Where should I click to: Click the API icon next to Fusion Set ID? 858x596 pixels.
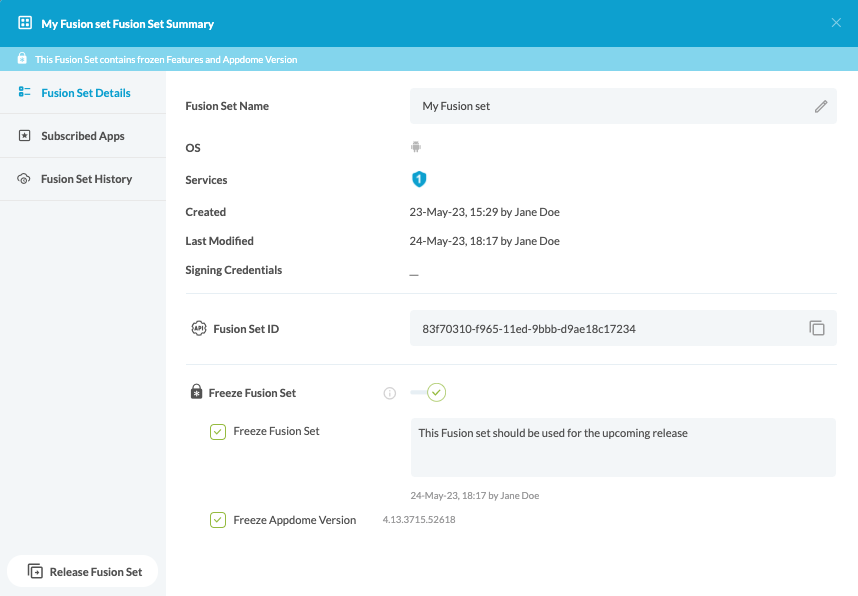click(197, 328)
